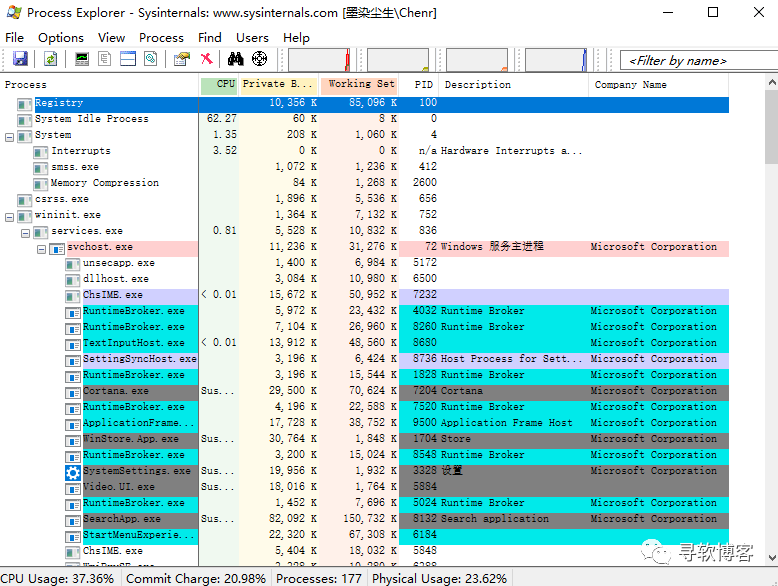Image resolution: width=778 pixels, height=586 pixels.
Task: Click the SystemSettings.exe gear icon
Action: click(x=73, y=473)
